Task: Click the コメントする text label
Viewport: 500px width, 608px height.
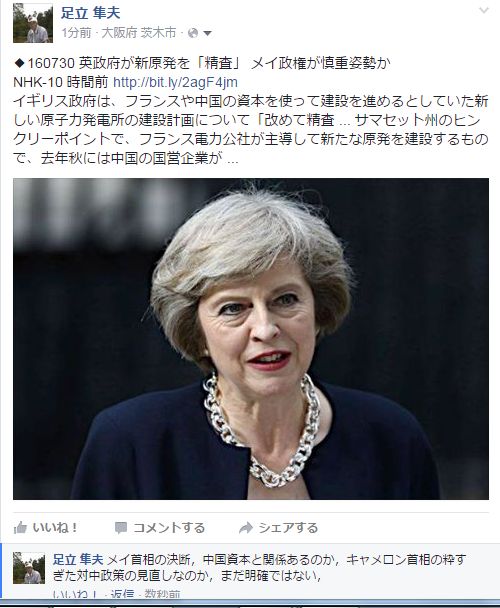Action: coord(169,528)
